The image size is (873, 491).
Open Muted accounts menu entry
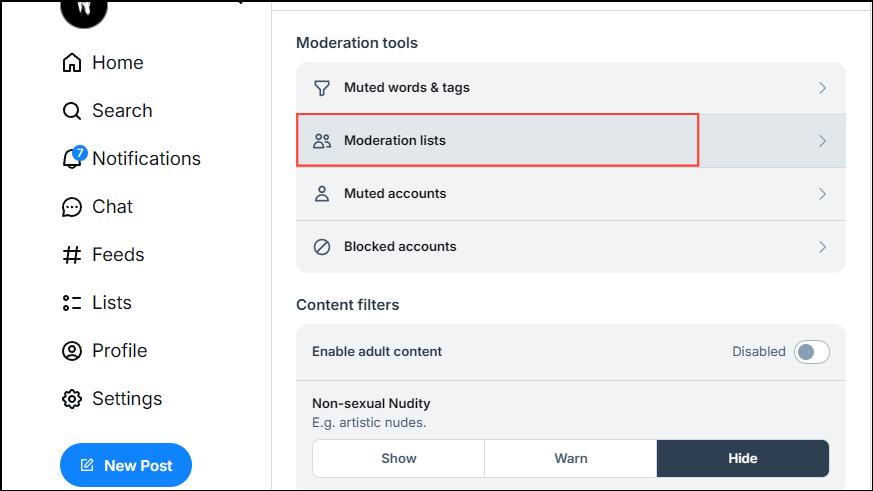(x=395, y=194)
